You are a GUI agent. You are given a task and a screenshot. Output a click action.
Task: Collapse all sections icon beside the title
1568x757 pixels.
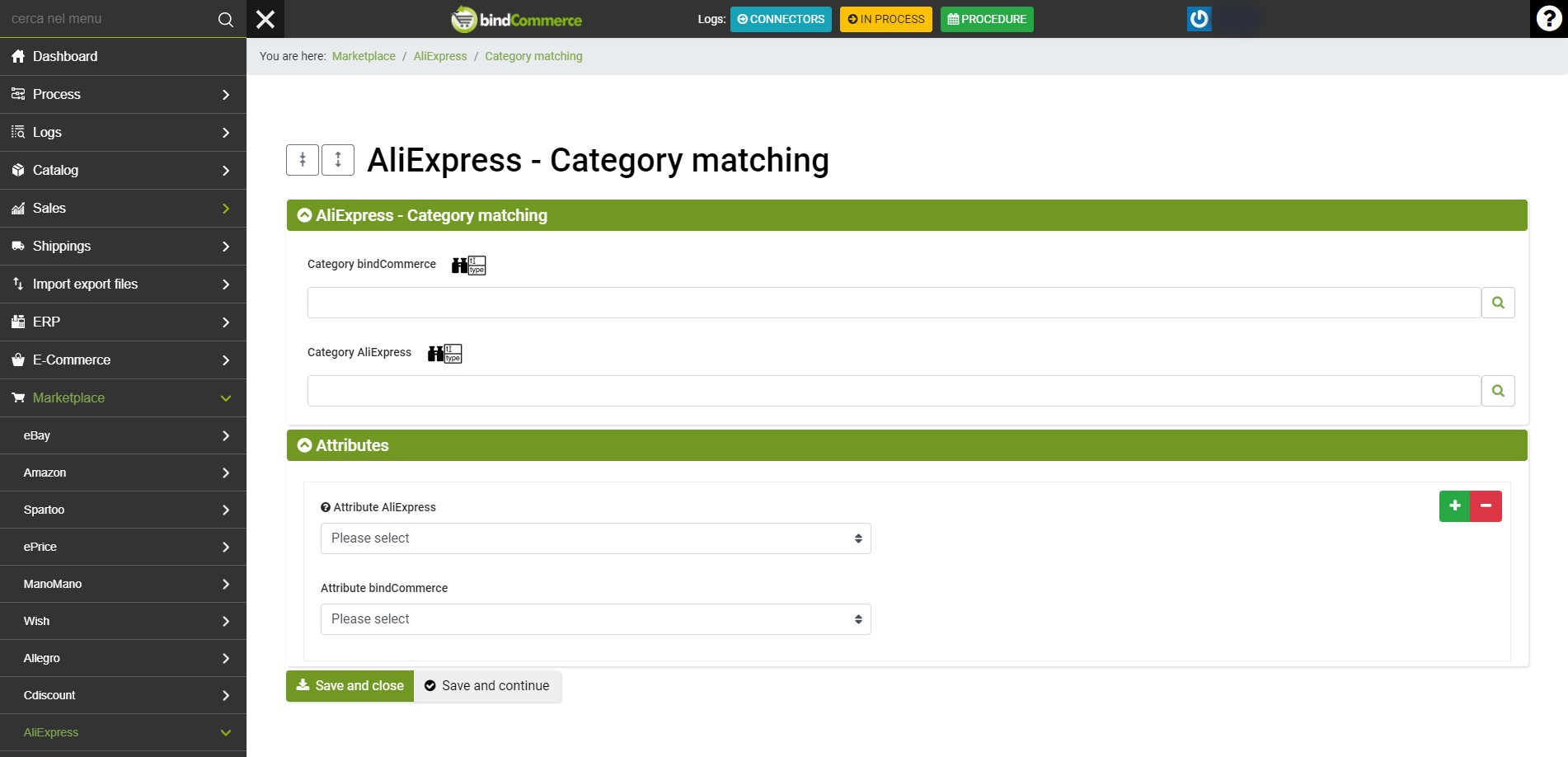303,160
